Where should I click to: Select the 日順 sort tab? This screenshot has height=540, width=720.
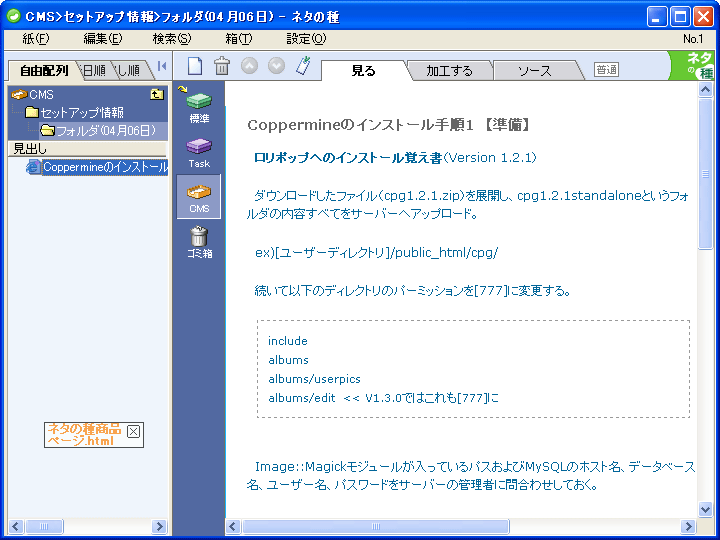pyautogui.click(x=94, y=71)
